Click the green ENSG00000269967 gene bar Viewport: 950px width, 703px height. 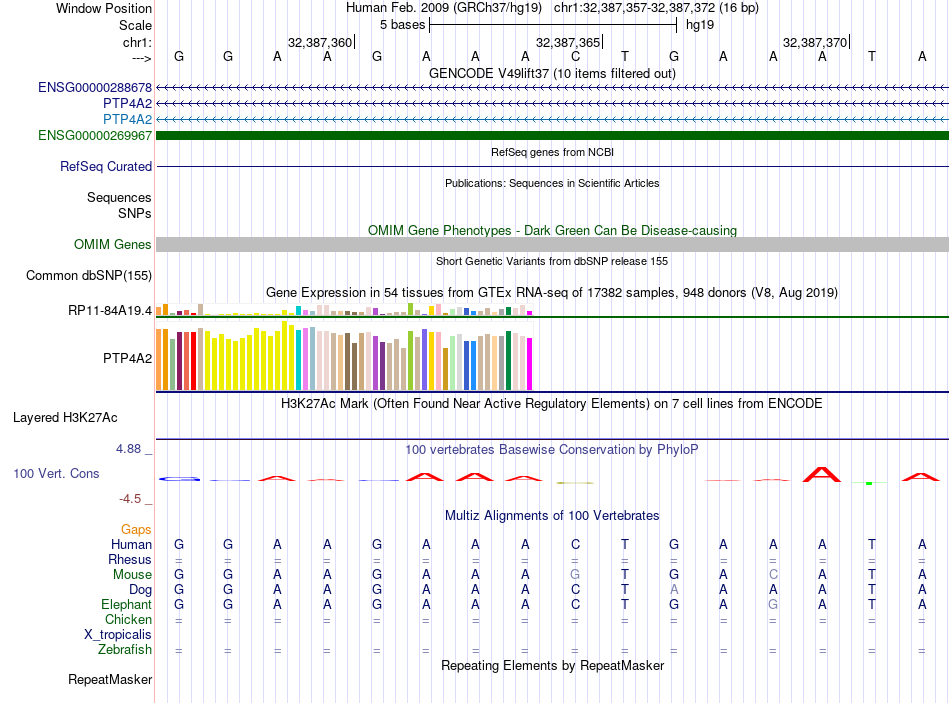pos(552,135)
